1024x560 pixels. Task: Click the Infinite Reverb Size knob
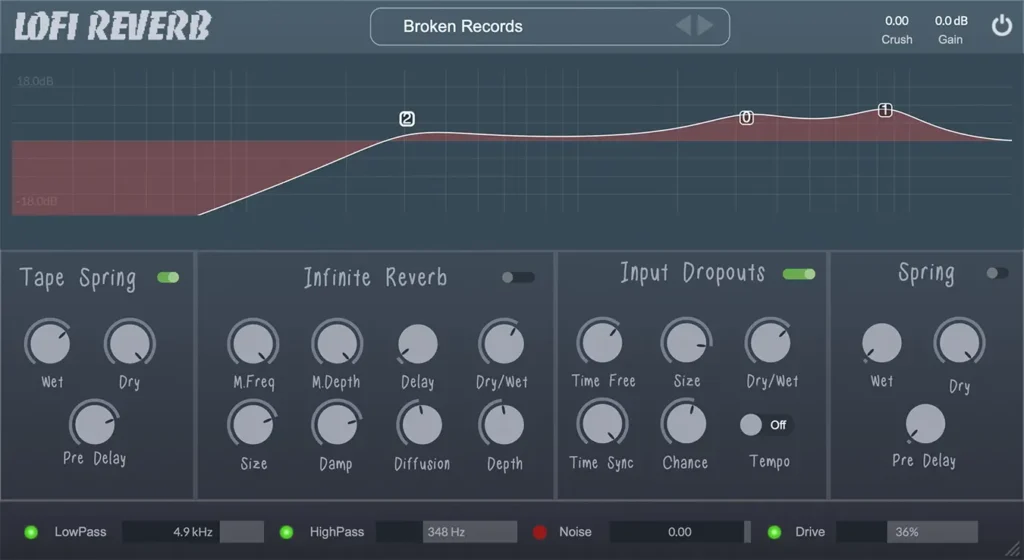pyautogui.click(x=253, y=424)
